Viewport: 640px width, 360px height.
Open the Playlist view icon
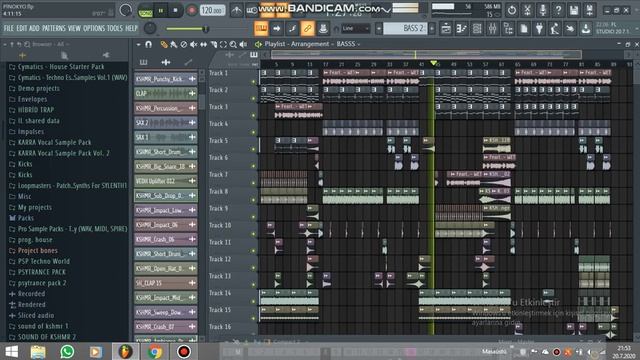click(446, 29)
